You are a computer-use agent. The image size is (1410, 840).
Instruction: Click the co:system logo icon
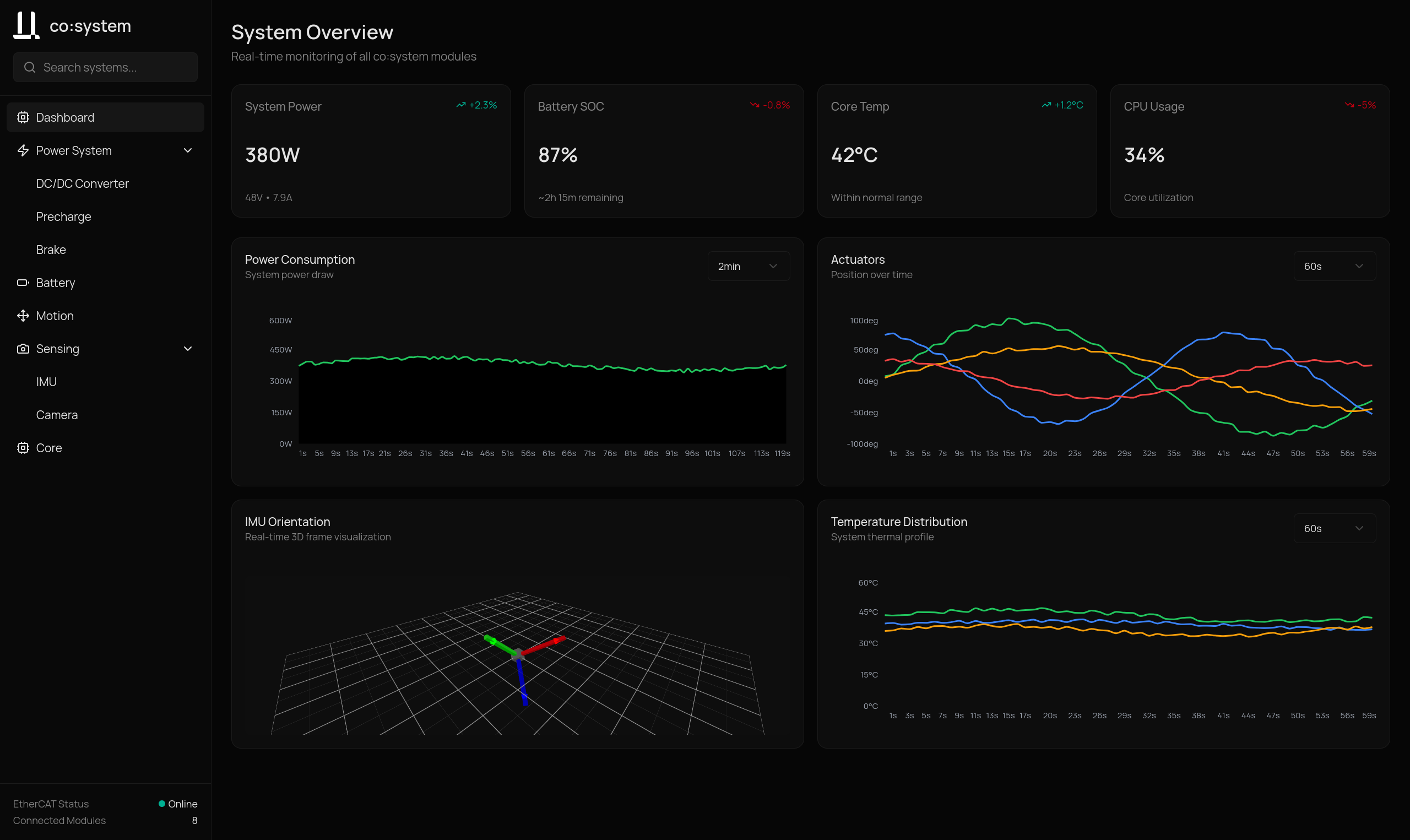click(26, 25)
